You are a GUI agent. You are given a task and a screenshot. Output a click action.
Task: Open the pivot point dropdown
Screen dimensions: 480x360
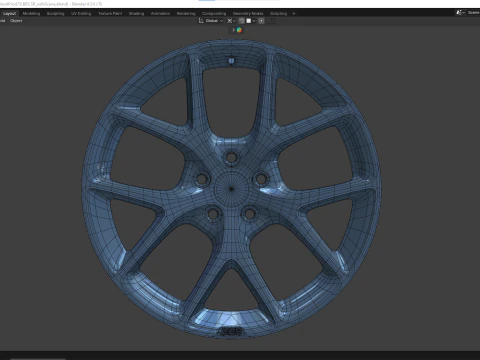(231, 21)
